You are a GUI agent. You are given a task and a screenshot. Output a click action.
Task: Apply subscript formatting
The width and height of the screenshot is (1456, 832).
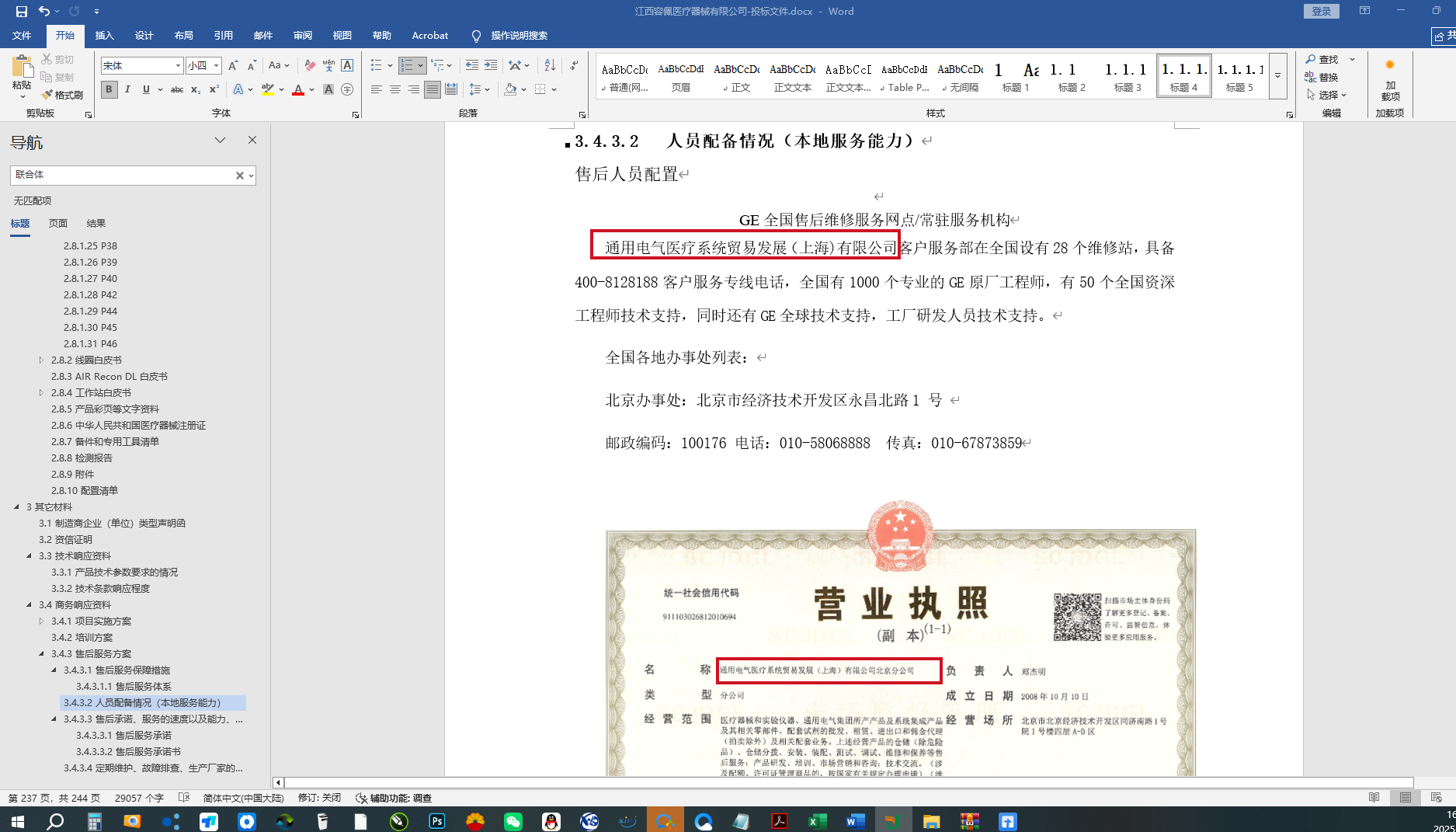click(x=196, y=90)
